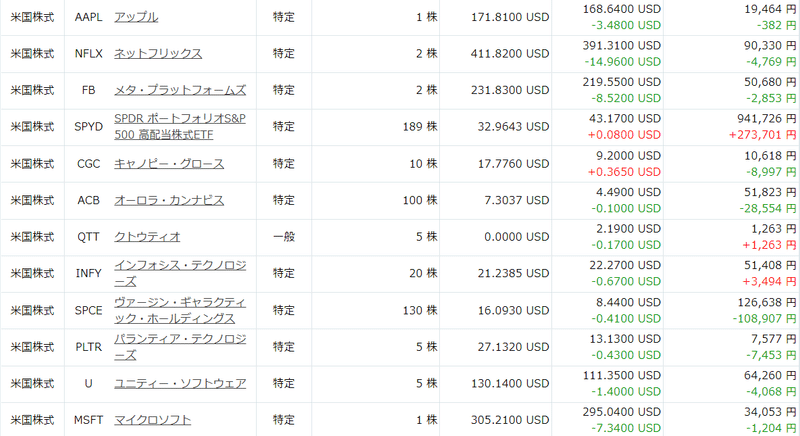The width and height of the screenshot is (800, 436).
Task: Click the +0.3650 USD price change
Action: [624, 172]
